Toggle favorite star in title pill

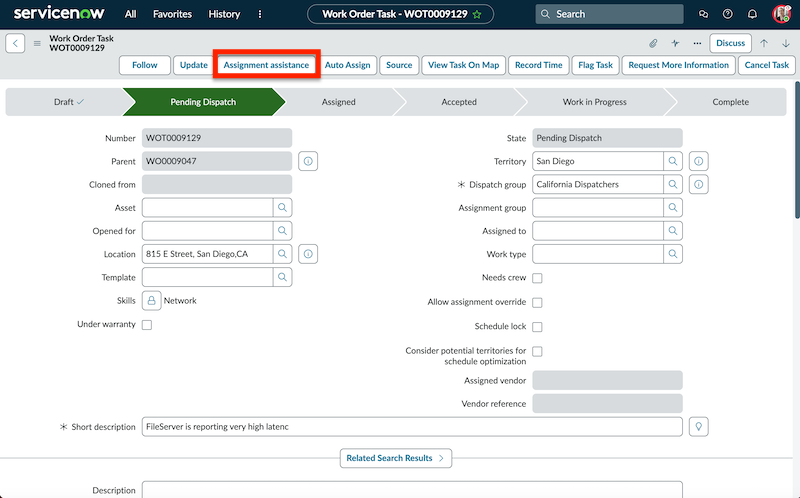pyautogui.click(x=477, y=14)
